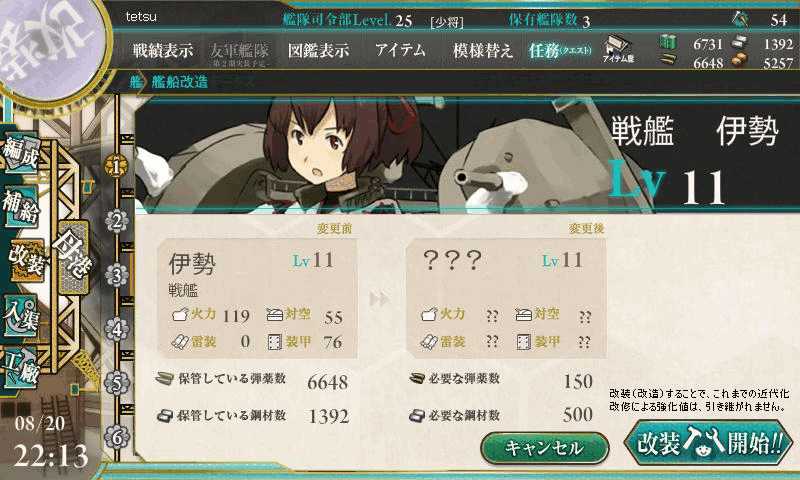This screenshot has height=480, width=800.
Task: Select ship slot marker 2
Action: (117, 221)
